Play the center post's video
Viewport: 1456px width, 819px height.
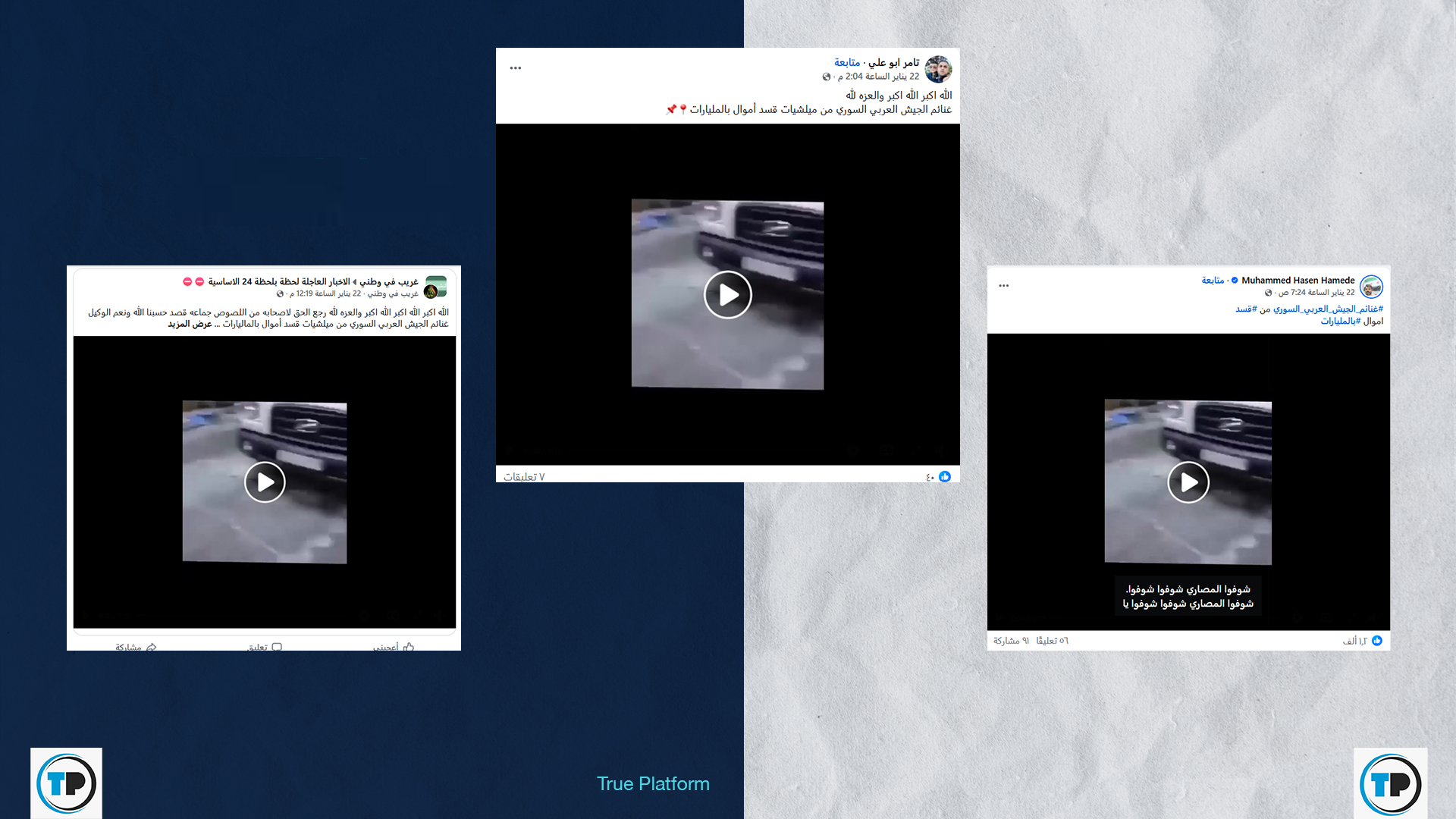pos(727,295)
